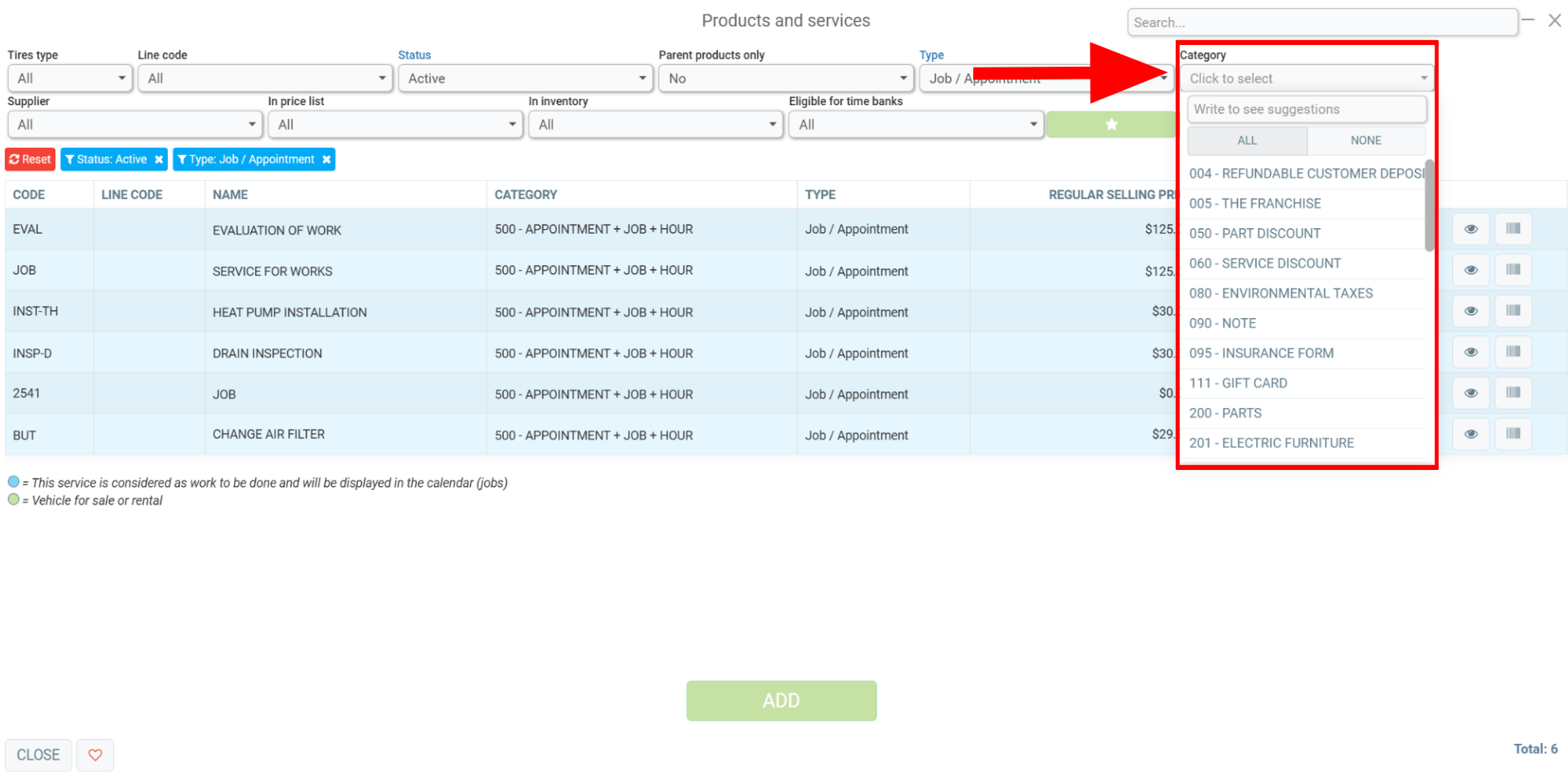Click the green ADD button

point(781,700)
